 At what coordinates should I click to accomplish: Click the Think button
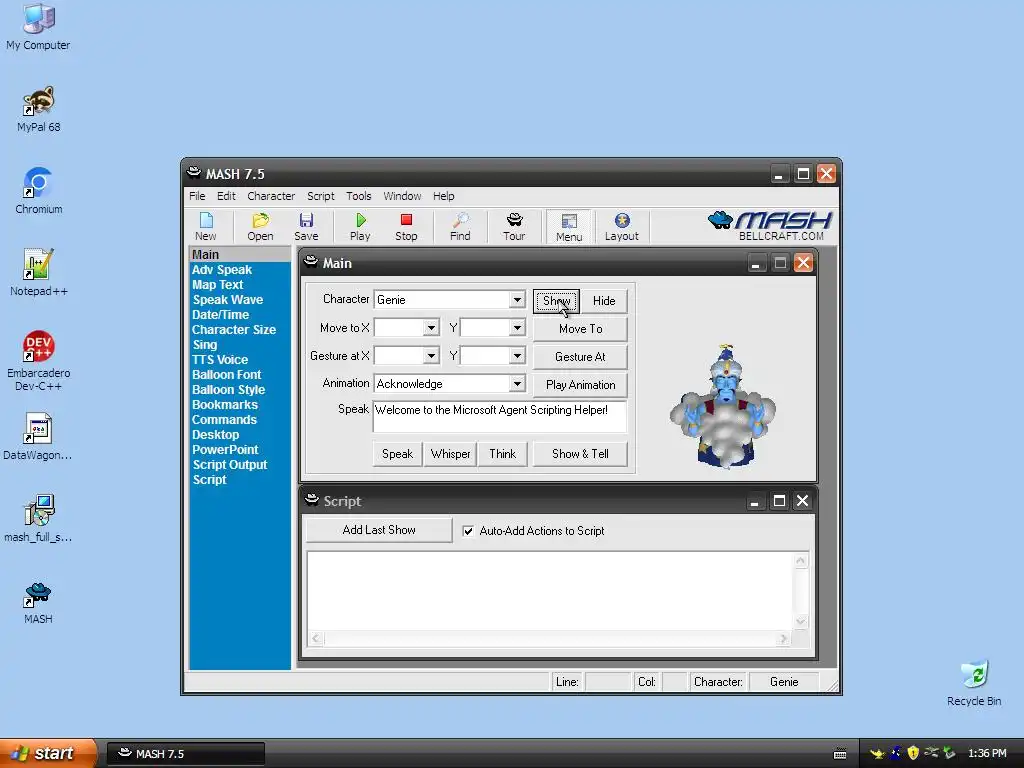502,454
